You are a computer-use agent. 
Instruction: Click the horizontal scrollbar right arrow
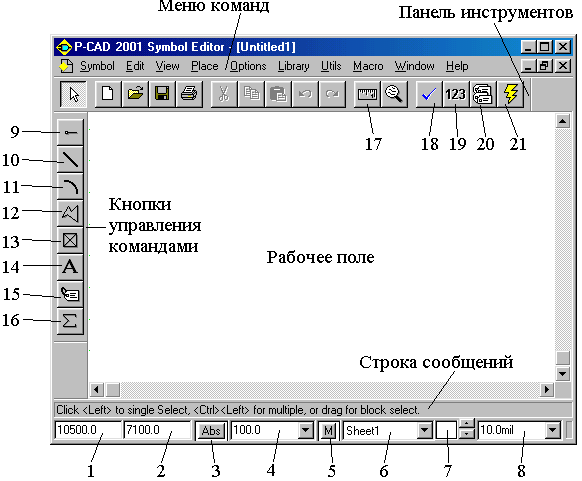pos(547,390)
